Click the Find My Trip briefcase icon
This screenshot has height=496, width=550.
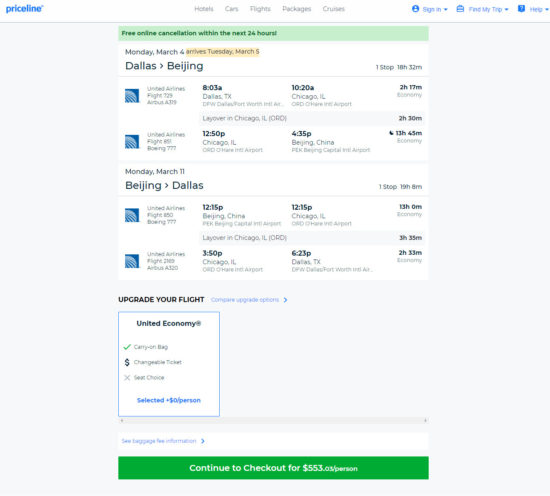[x=460, y=9]
